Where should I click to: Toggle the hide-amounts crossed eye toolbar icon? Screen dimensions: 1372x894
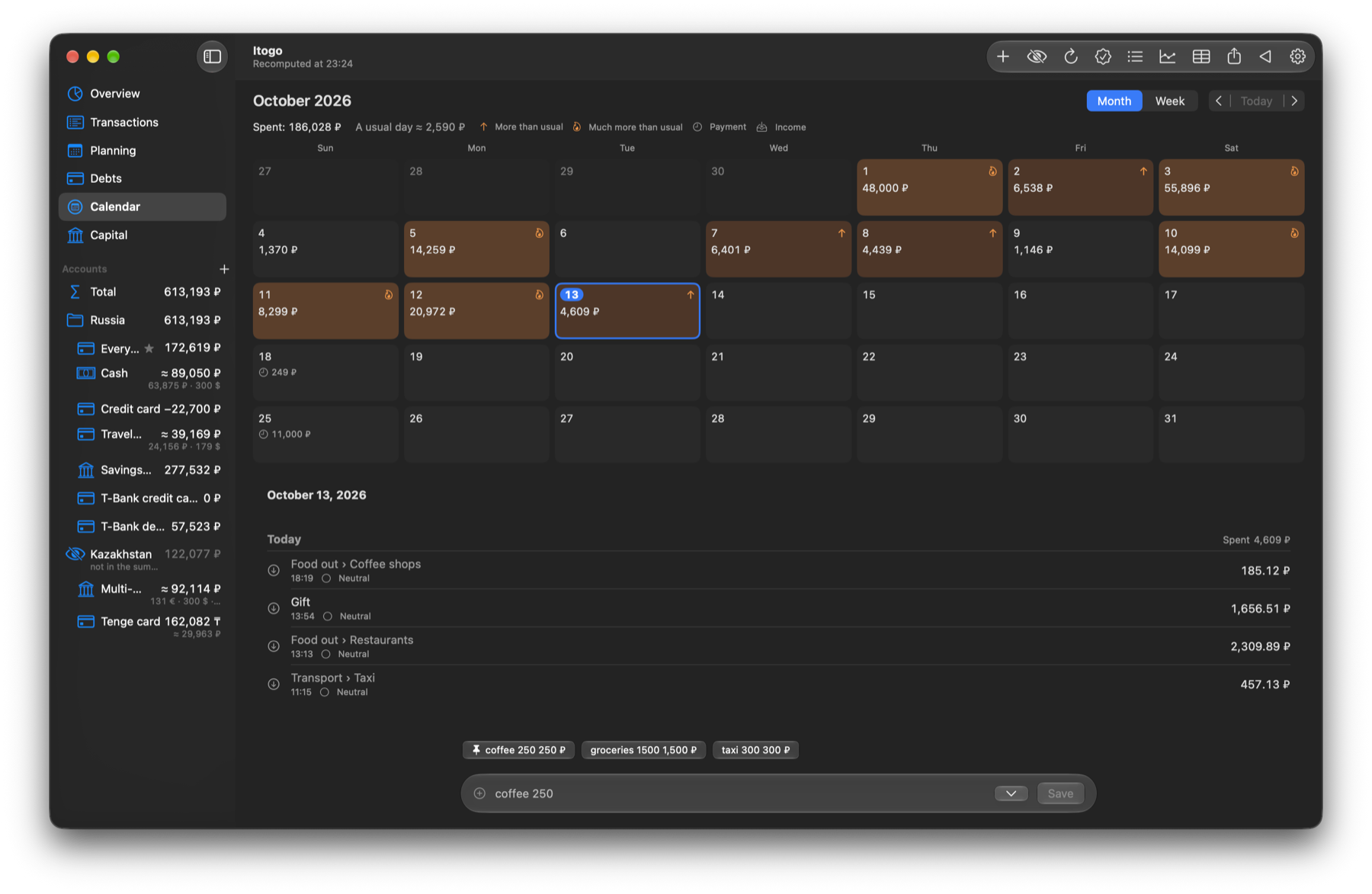(x=1037, y=56)
